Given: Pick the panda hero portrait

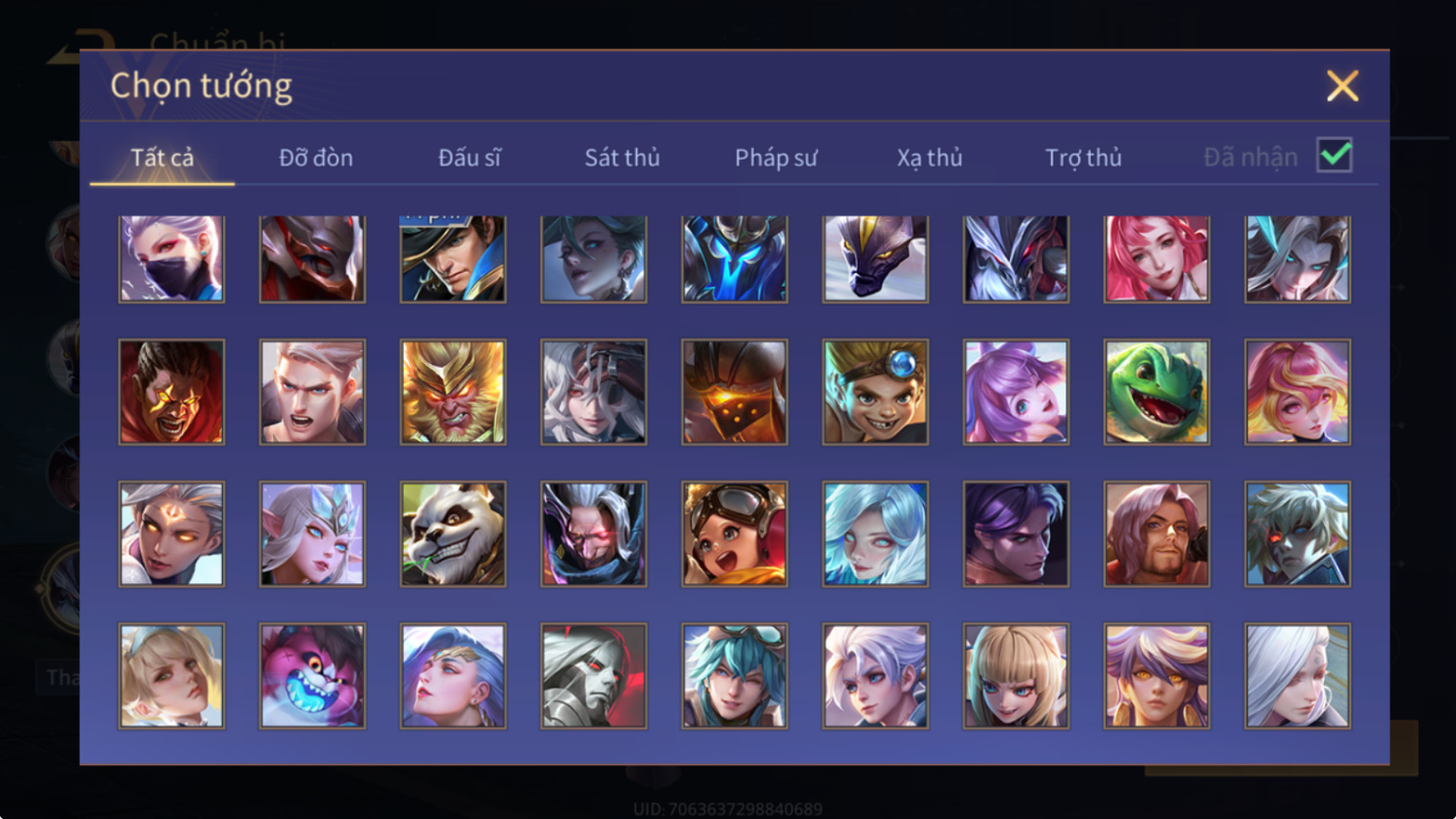Looking at the screenshot, I should click(453, 533).
